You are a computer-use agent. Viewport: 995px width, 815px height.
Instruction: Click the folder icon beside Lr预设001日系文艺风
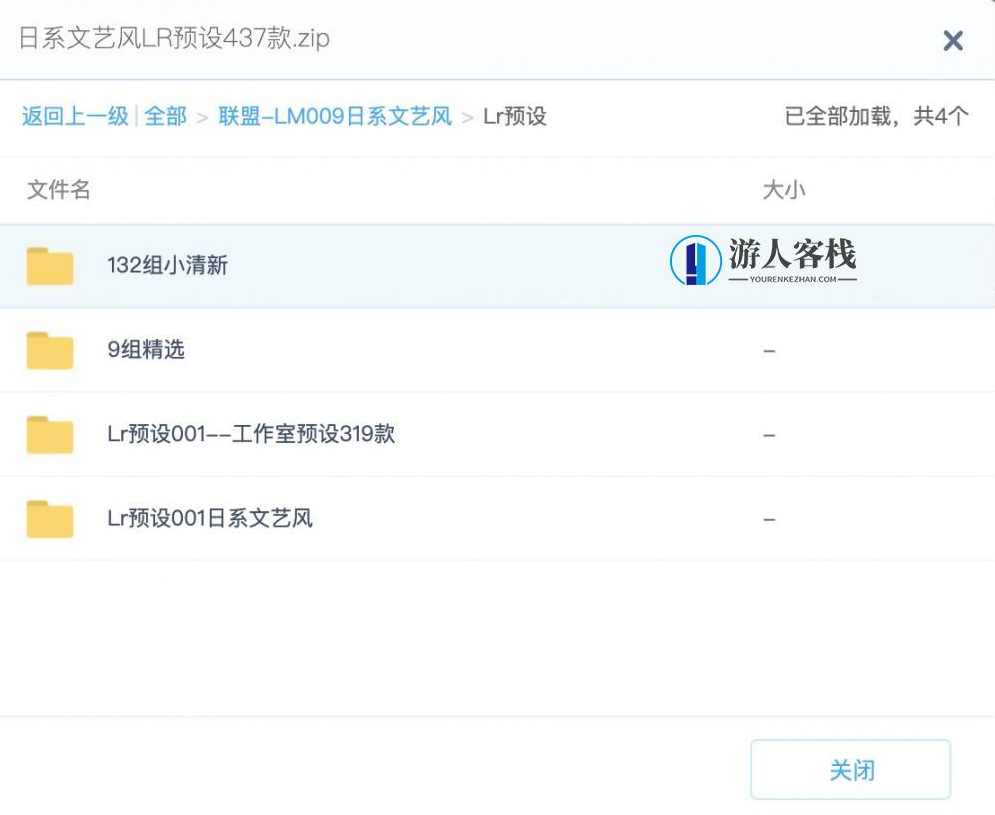pos(50,519)
